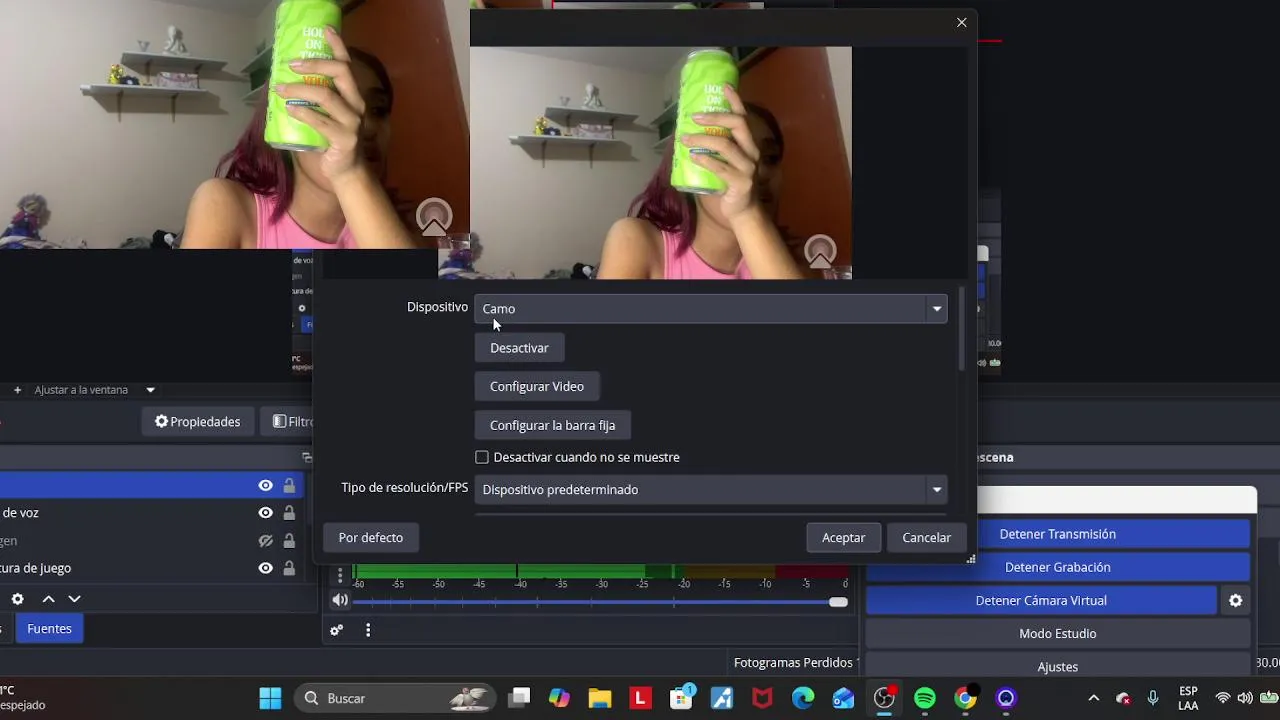Open Outlook mail taskbar icon
This screenshot has height=720, width=1280.
click(843, 698)
